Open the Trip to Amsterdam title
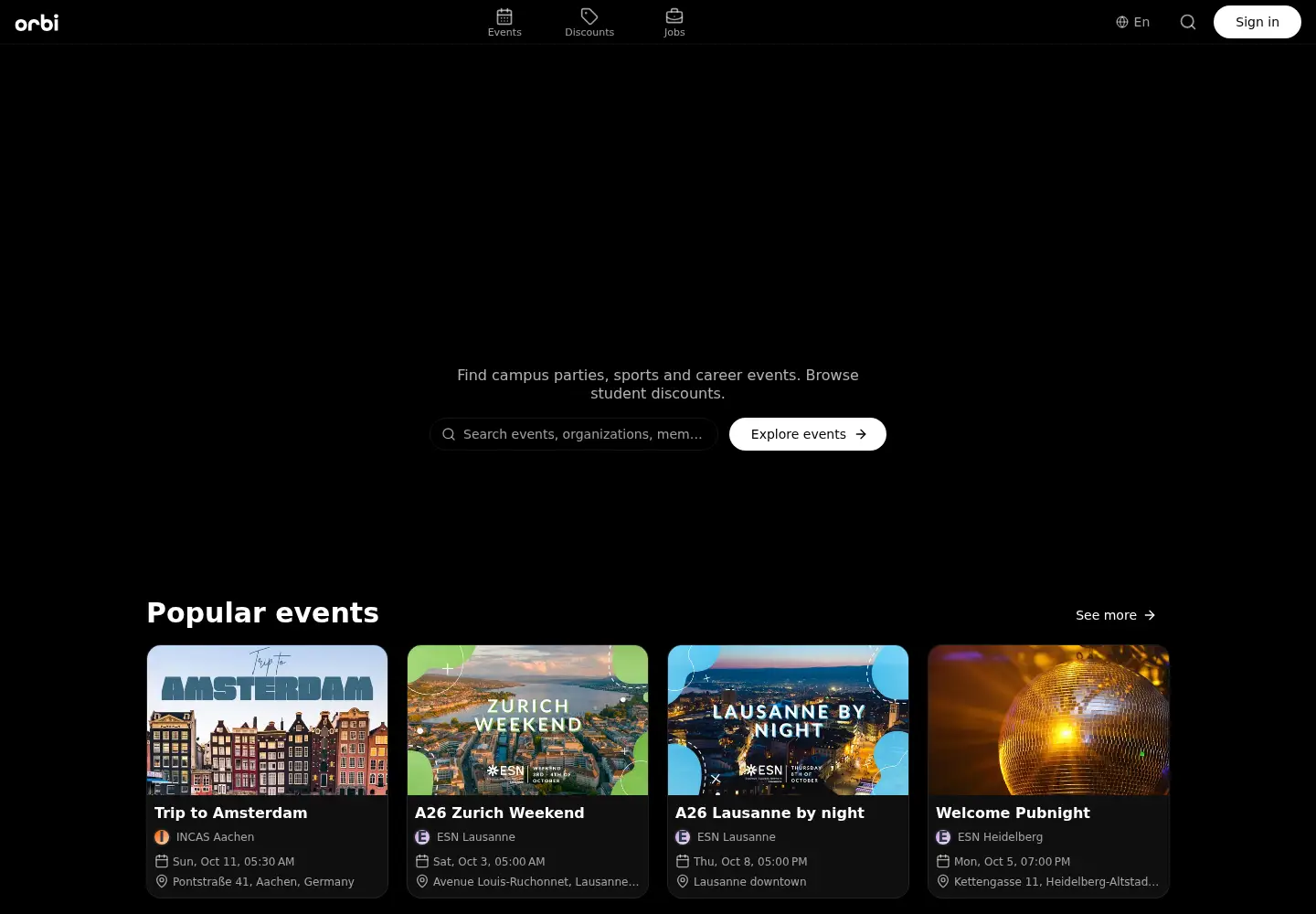This screenshot has height=914, width=1316. pyautogui.click(x=231, y=813)
